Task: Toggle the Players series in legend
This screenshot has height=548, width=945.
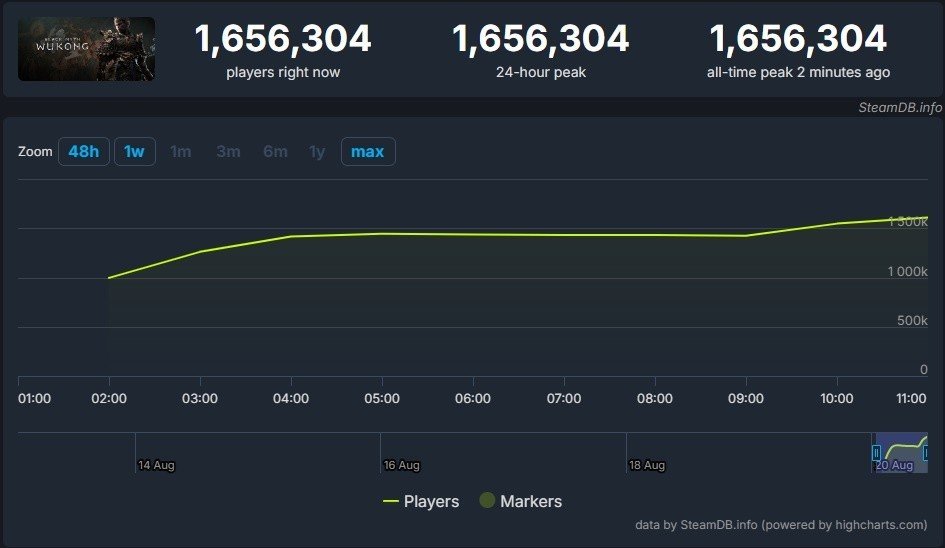Action: pos(421,501)
